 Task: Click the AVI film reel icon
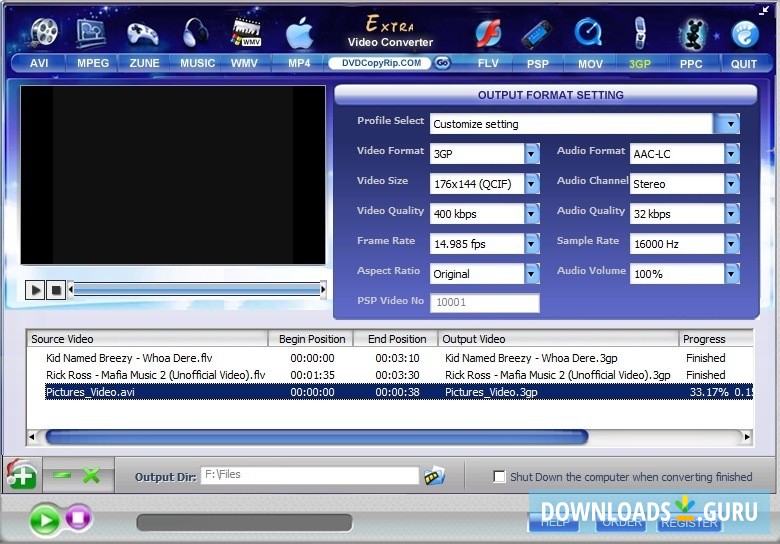tap(42, 32)
